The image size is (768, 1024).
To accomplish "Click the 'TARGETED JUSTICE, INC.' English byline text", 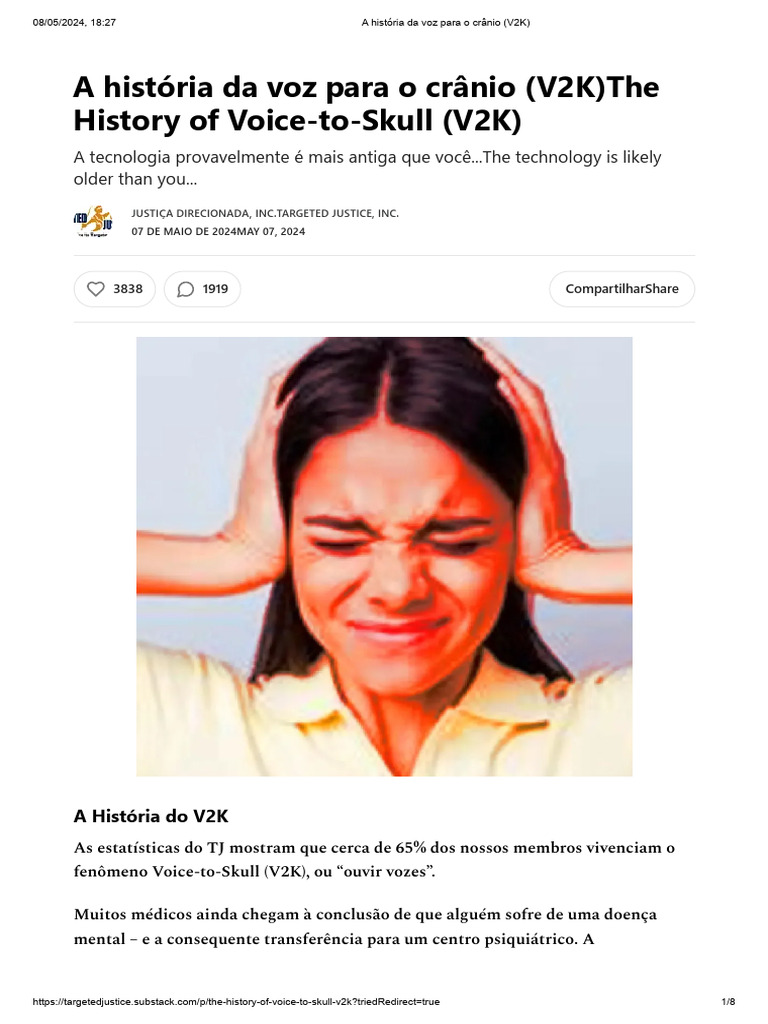I will coord(338,214).
